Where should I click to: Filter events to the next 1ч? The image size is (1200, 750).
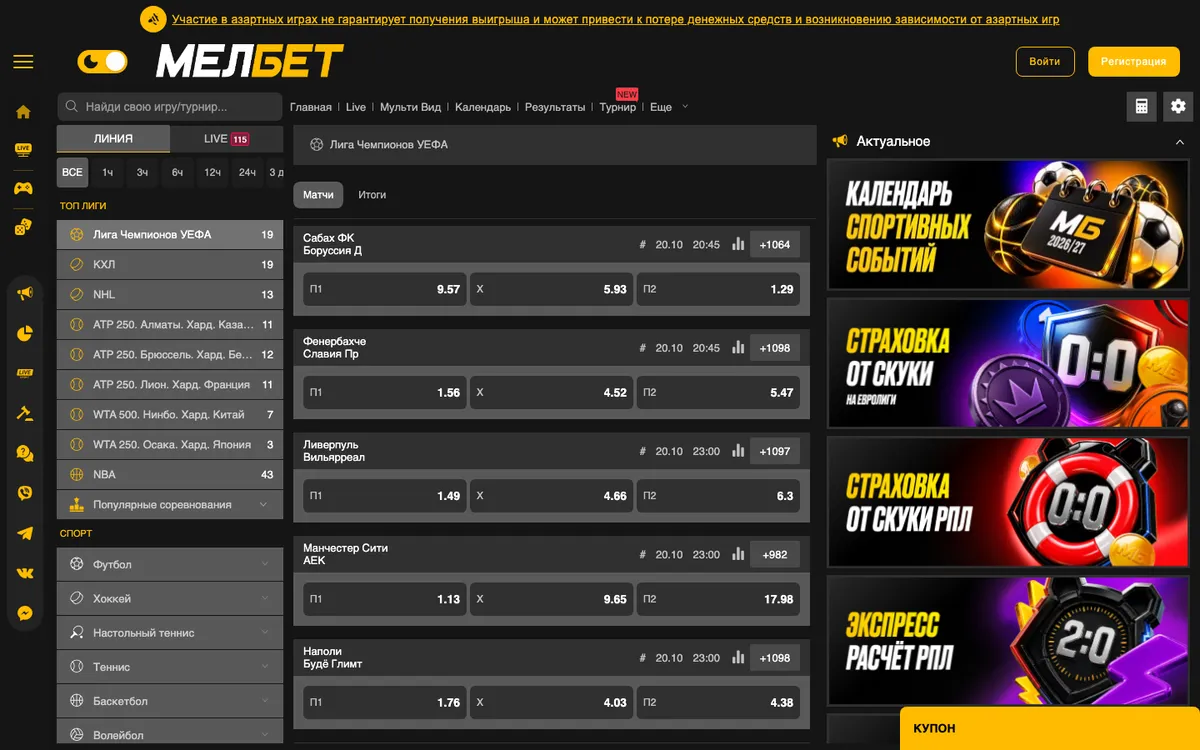pyautogui.click(x=107, y=173)
